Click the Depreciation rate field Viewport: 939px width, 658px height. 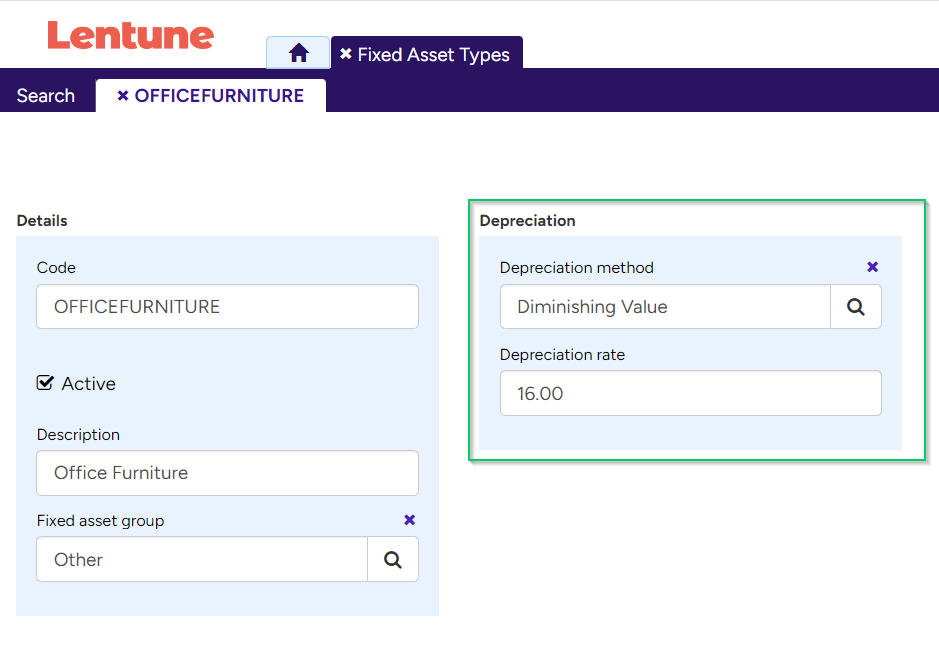click(x=690, y=393)
